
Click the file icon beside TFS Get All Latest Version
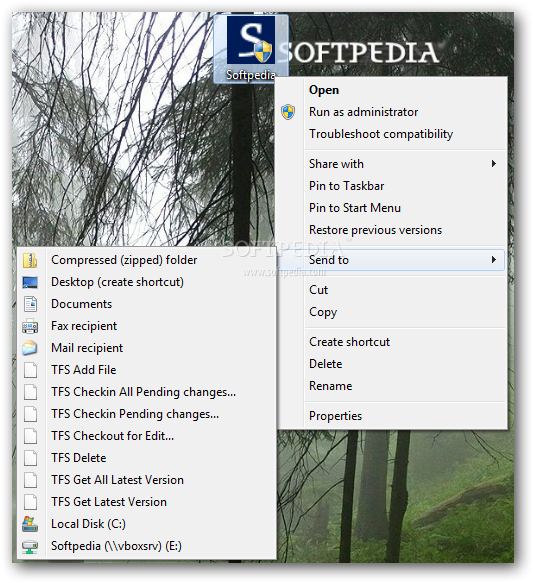coord(30,480)
